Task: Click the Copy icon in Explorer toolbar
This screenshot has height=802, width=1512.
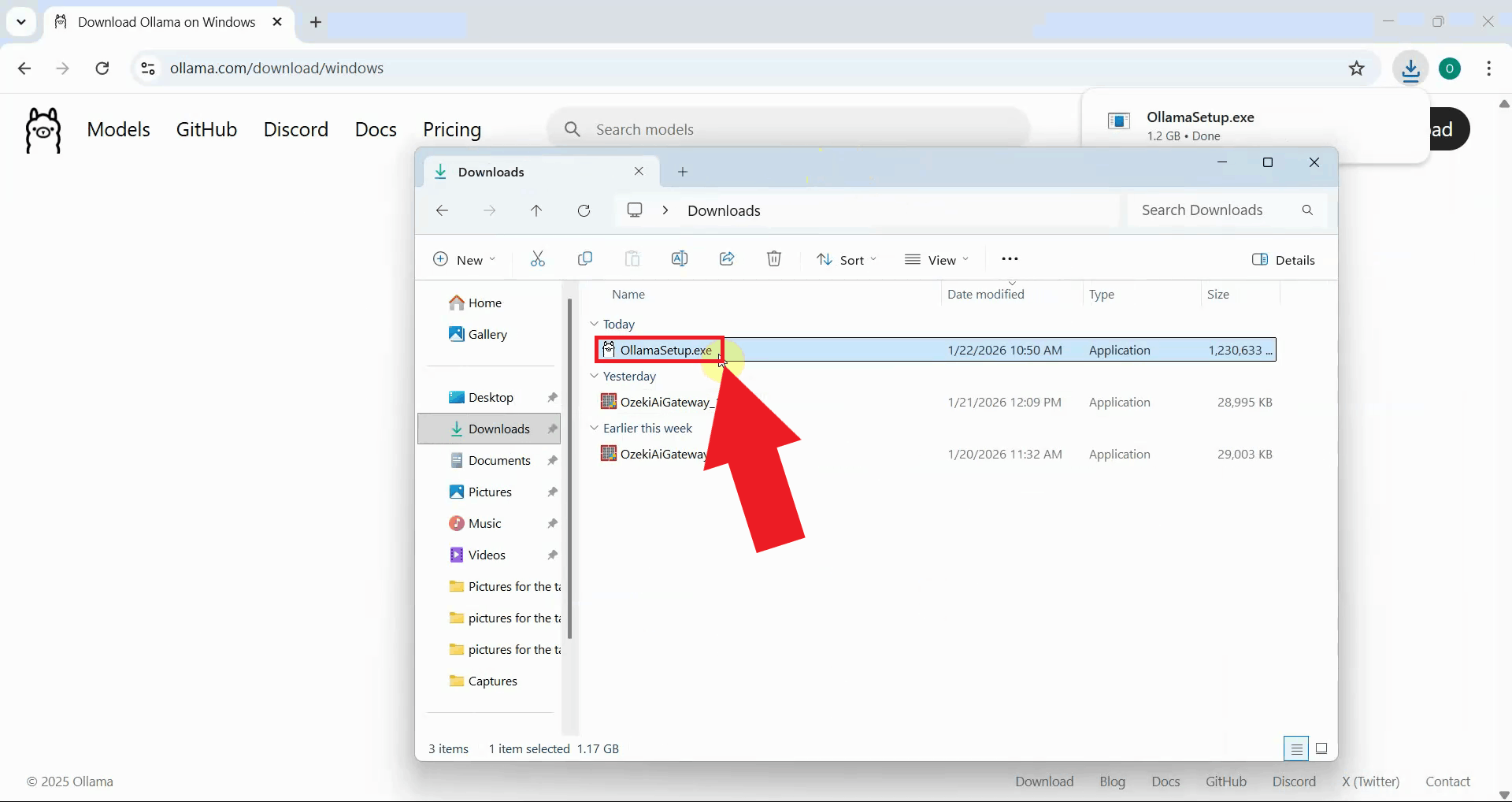Action: [585, 259]
